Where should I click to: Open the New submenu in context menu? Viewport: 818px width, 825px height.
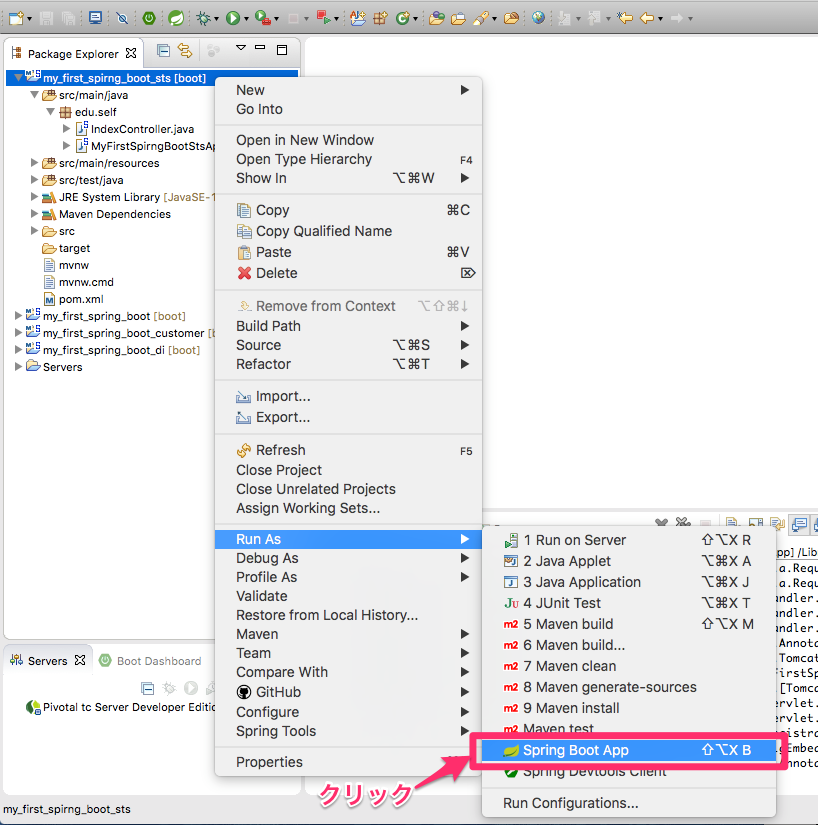pos(348,90)
